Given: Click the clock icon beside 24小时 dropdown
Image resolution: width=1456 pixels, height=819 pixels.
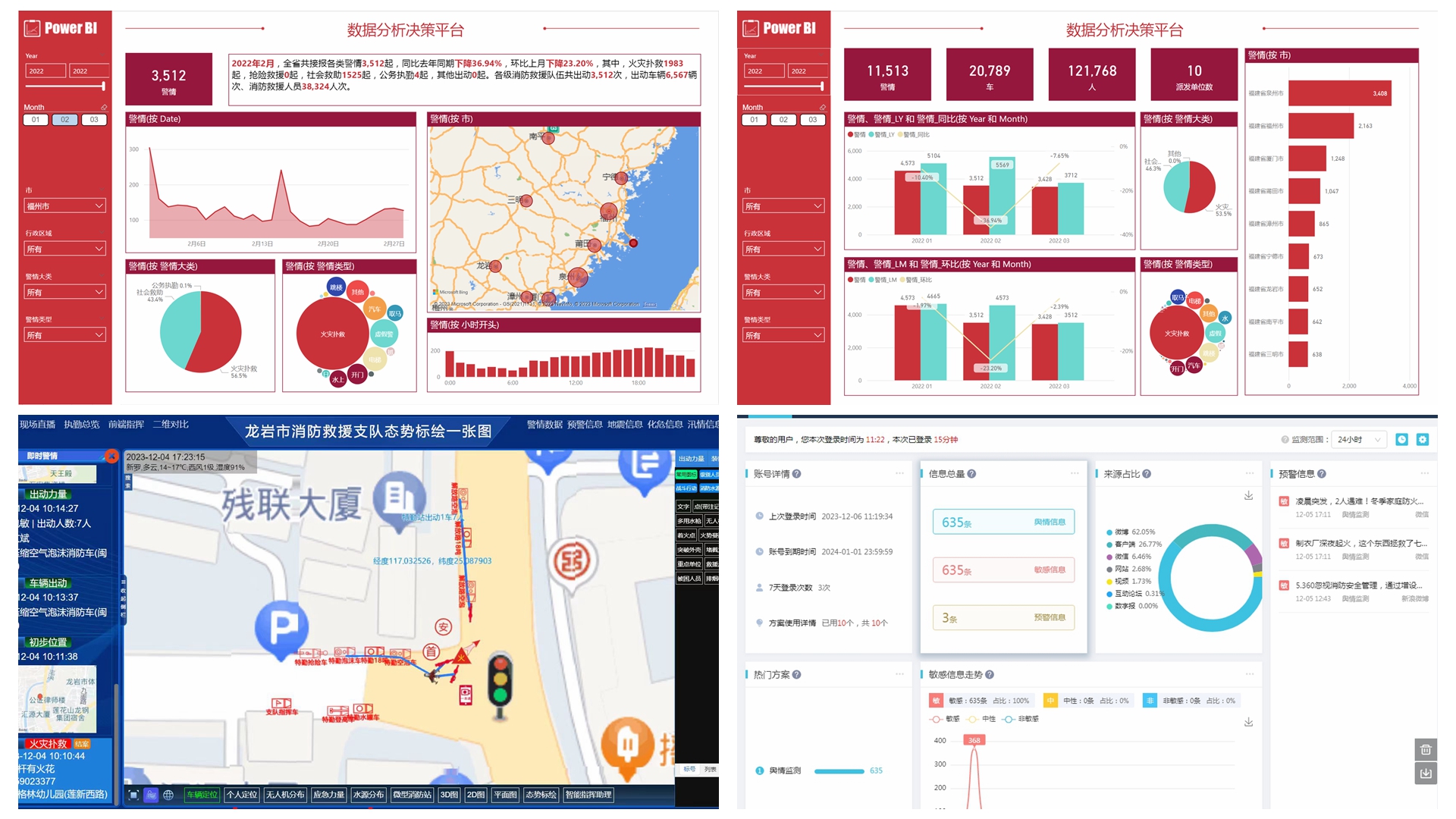Looking at the screenshot, I should (x=1401, y=439).
